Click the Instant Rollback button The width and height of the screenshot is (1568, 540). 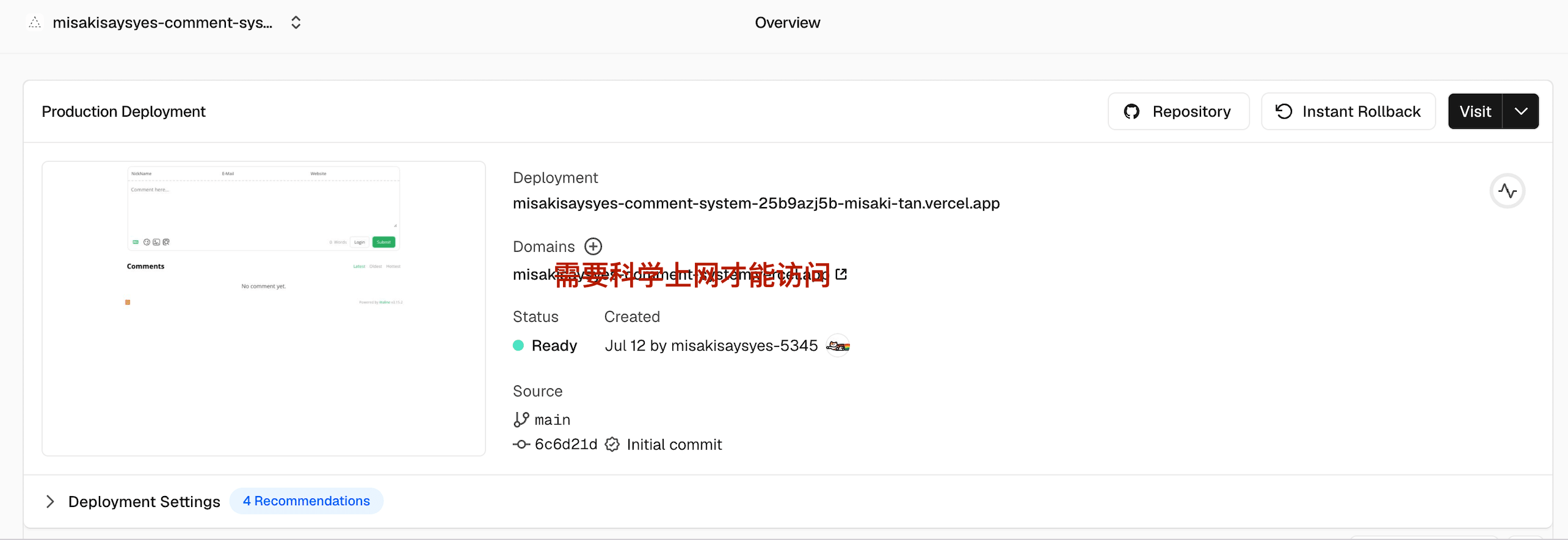[1348, 111]
